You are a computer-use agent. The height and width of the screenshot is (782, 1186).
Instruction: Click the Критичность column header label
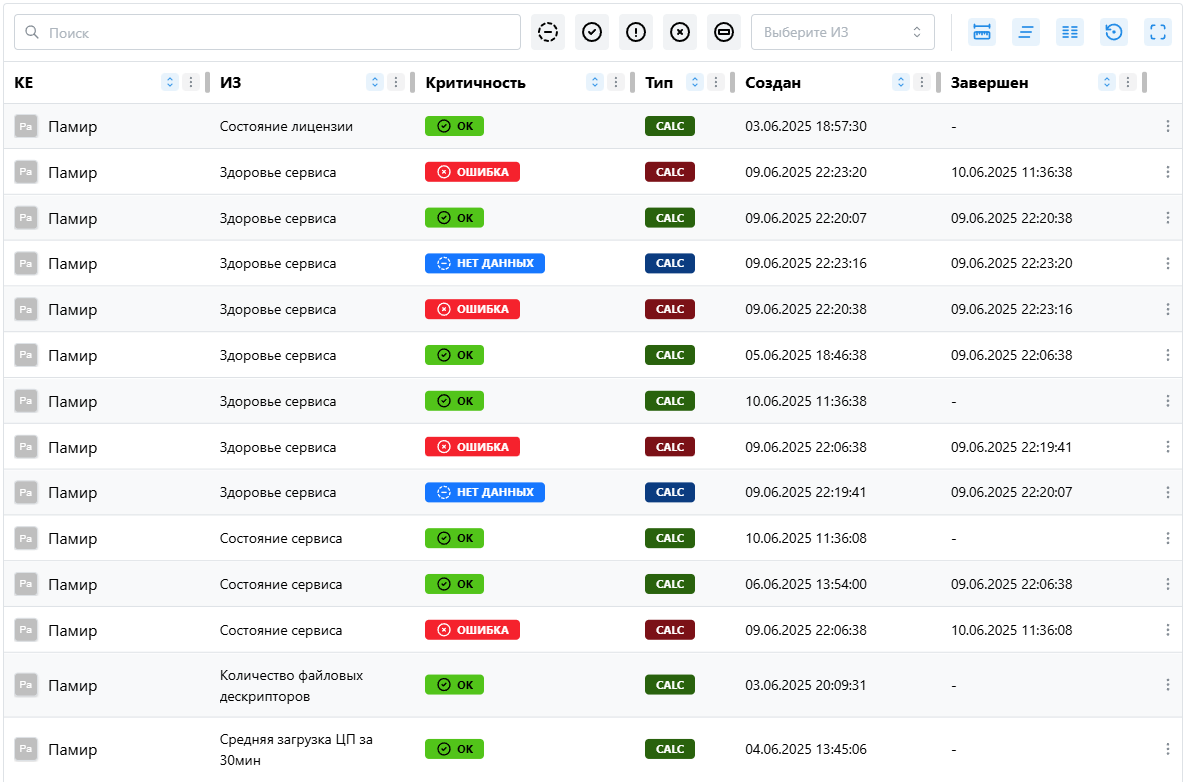(x=475, y=82)
